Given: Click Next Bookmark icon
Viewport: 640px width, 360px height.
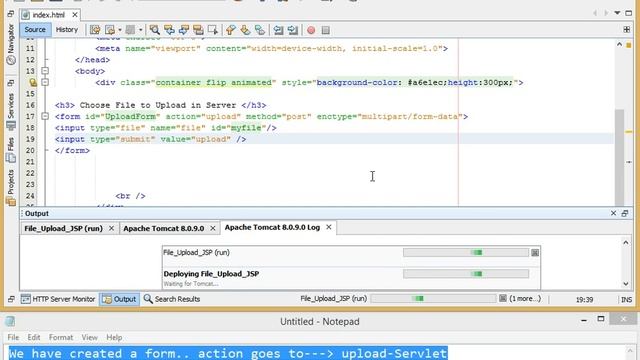Looking at the screenshot, I should (245, 30).
